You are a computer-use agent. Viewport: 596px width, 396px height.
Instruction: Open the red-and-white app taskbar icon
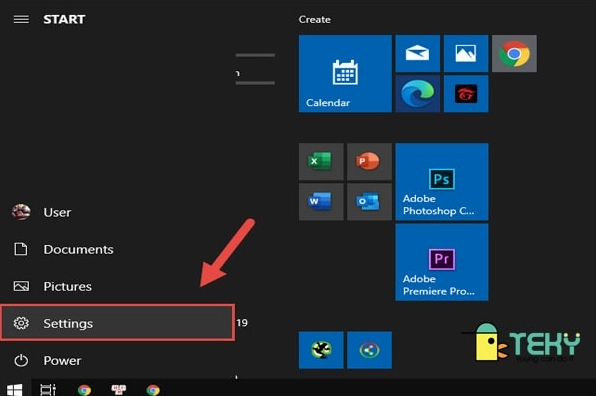(119, 390)
